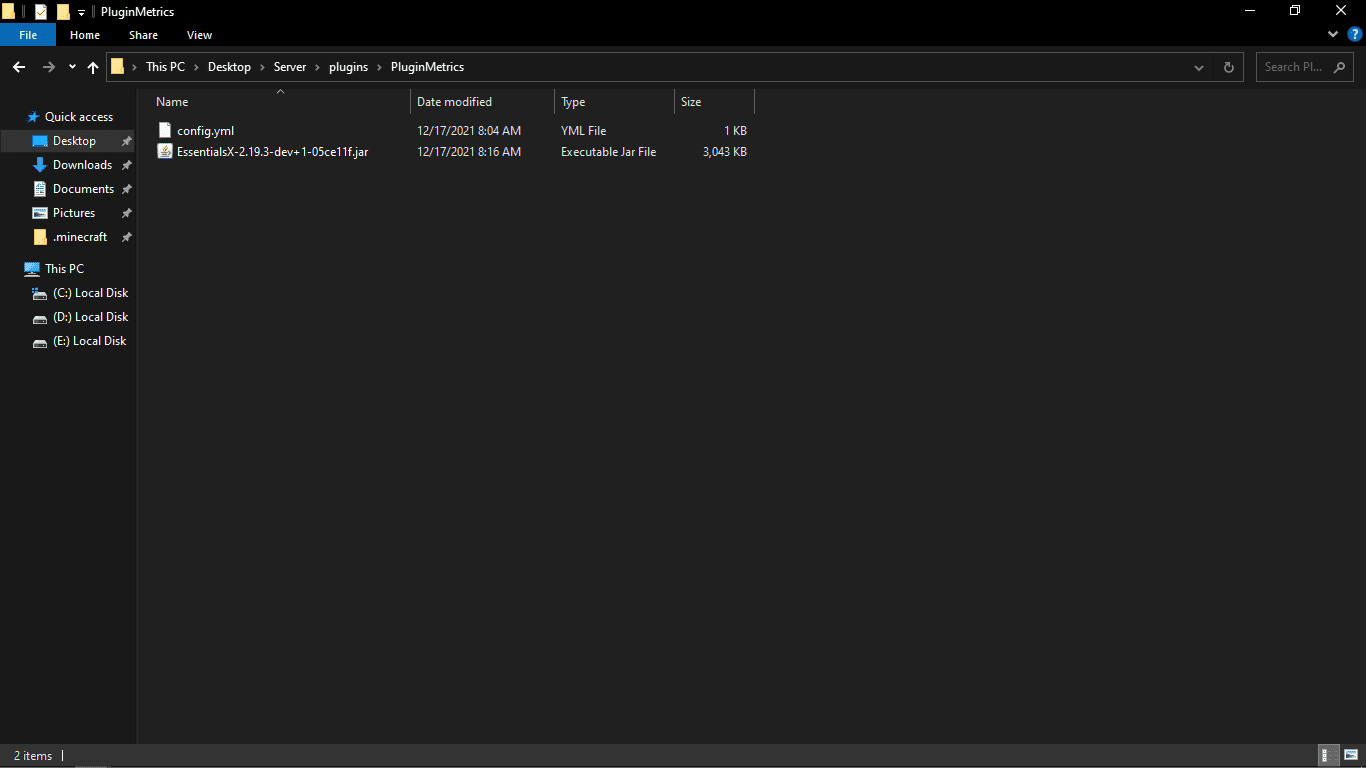Open Downloads from the sidebar

click(x=82, y=165)
